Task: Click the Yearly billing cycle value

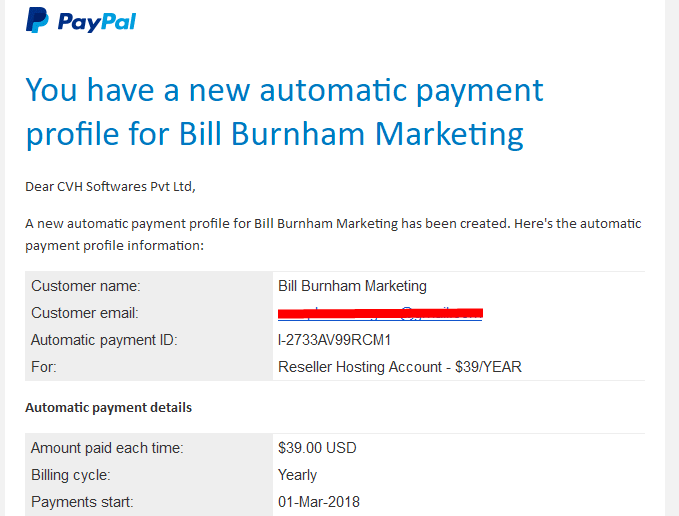Action: (x=297, y=475)
